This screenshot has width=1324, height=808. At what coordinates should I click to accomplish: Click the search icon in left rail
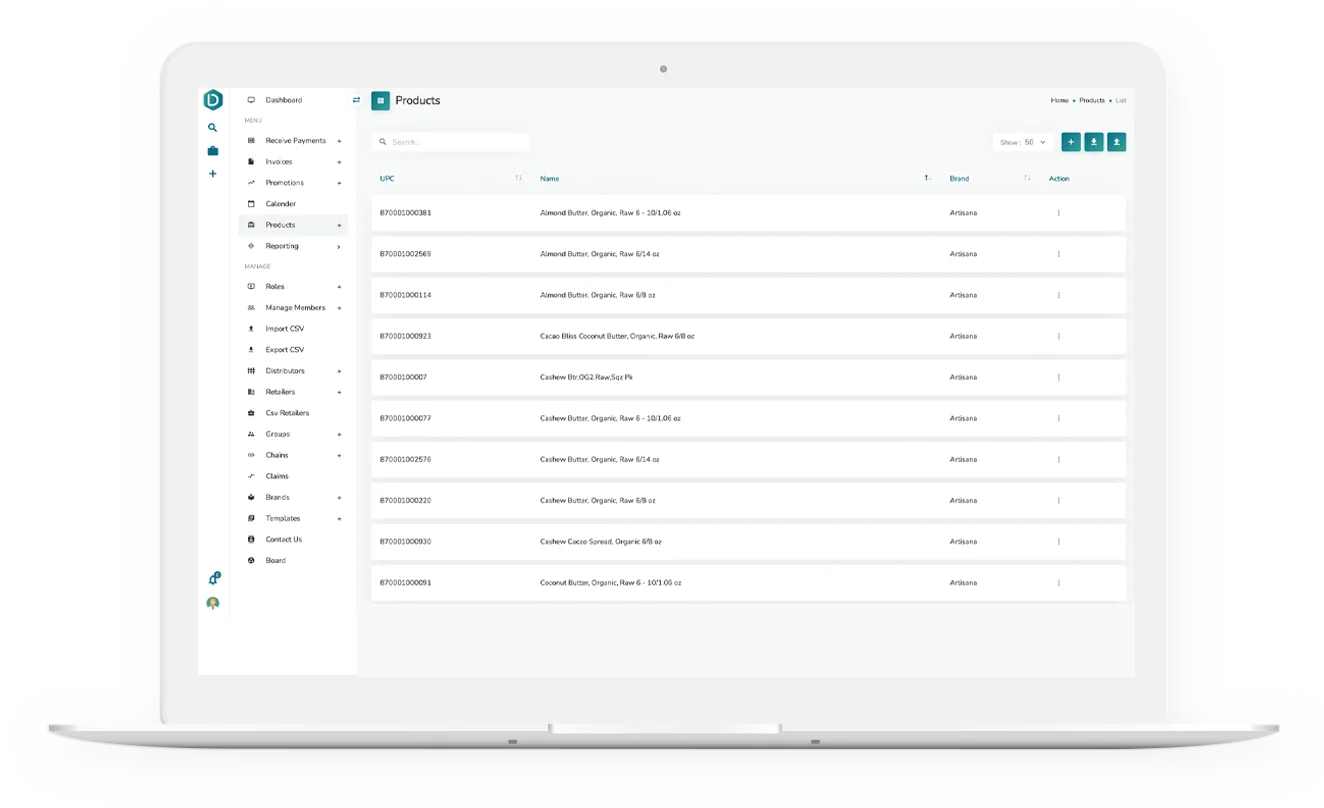coord(212,128)
